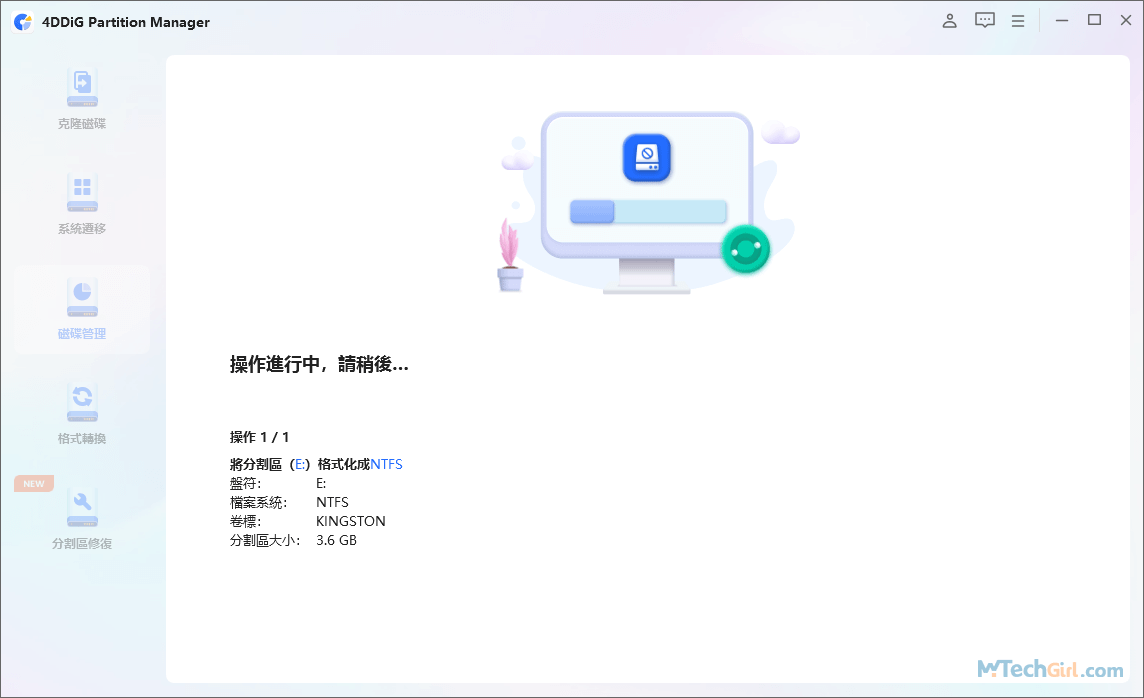Click the green refresh badge in the illustration
Image resolution: width=1144 pixels, height=698 pixels.
tap(747, 249)
